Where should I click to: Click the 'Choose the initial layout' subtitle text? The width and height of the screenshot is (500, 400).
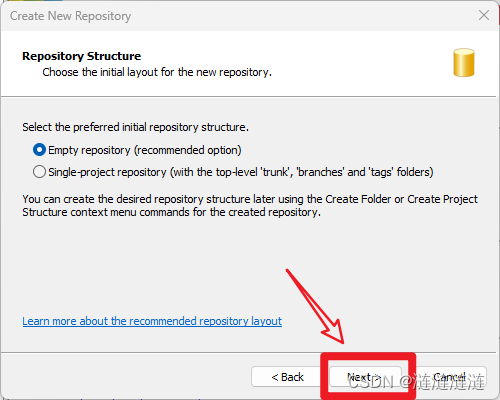pyautogui.click(x=157, y=72)
